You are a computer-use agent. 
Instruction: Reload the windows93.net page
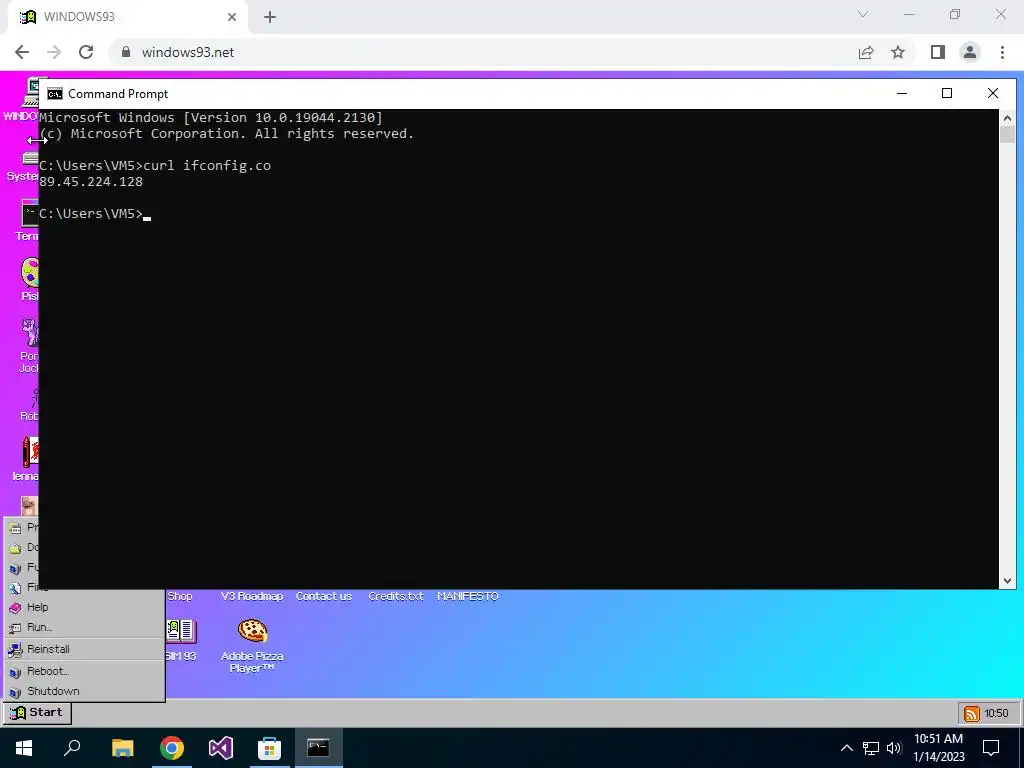pos(86,52)
